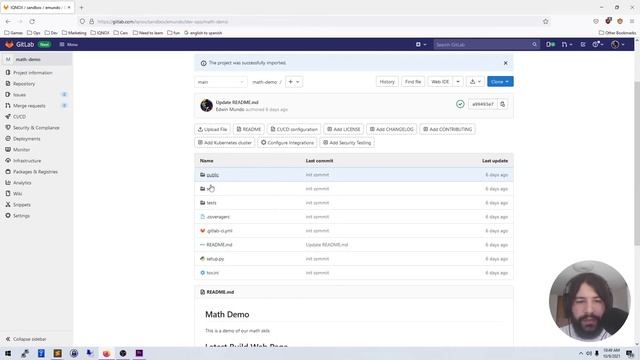The width and height of the screenshot is (640, 360).
Task: Open the Windows Start menu
Action: (x=8, y=353)
